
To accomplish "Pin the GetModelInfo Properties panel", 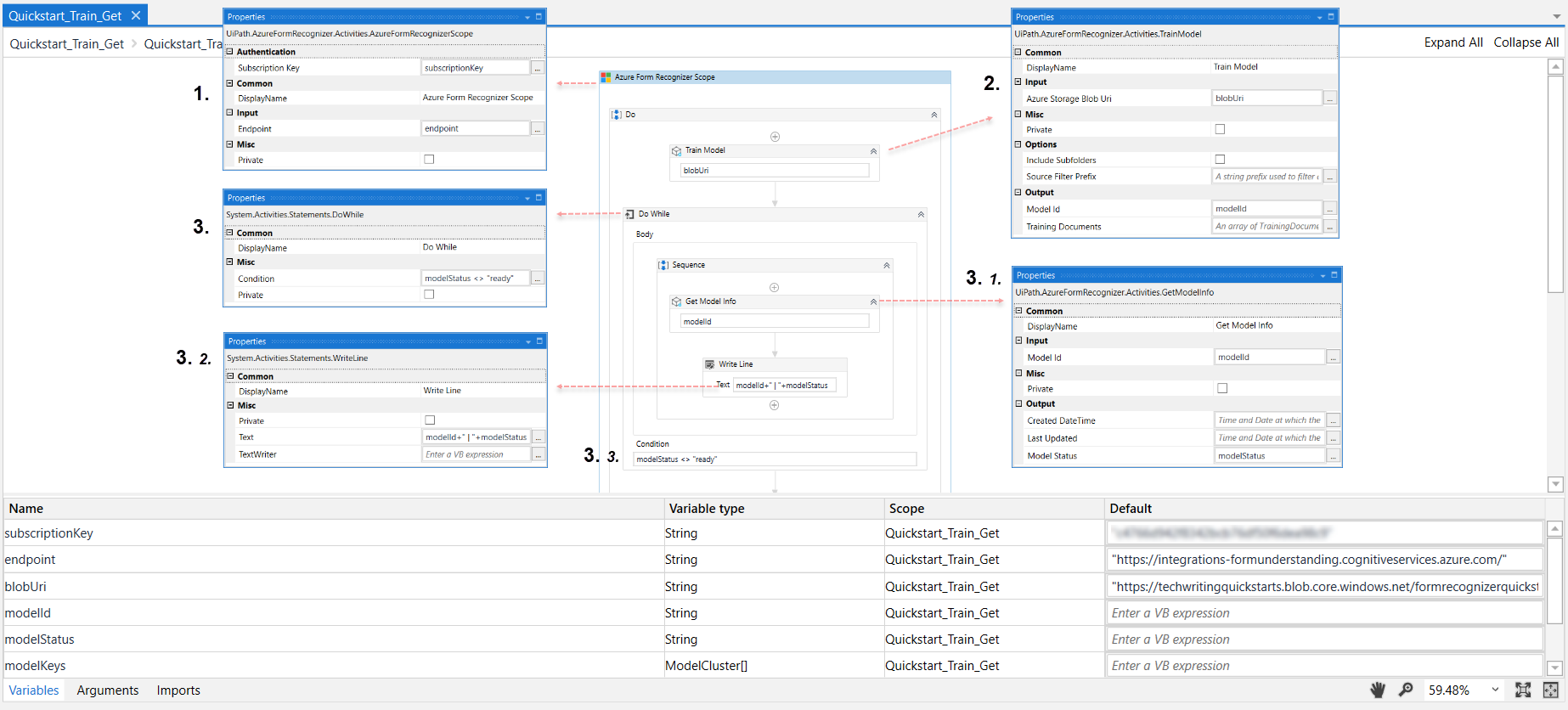I will tap(1334, 275).
